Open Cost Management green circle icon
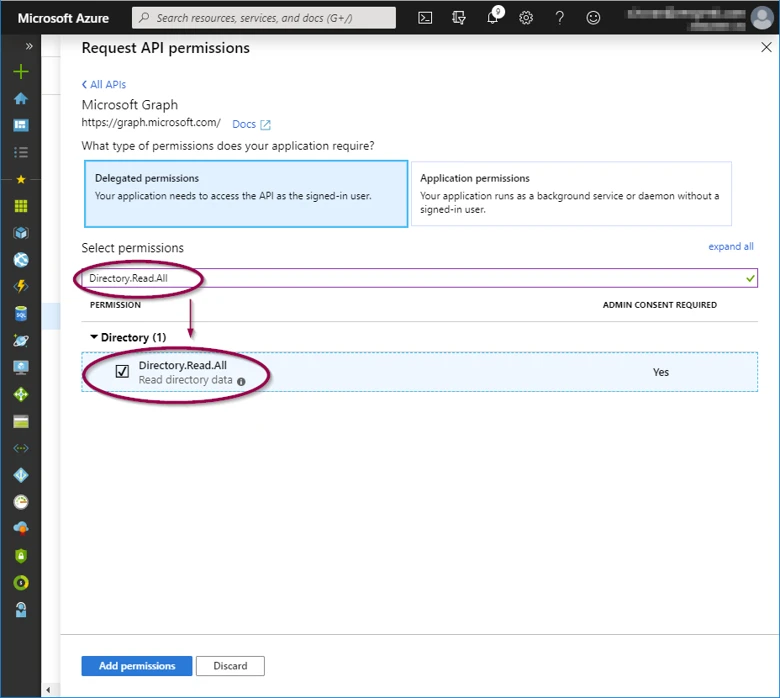The height and width of the screenshot is (698, 780). click(21, 583)
